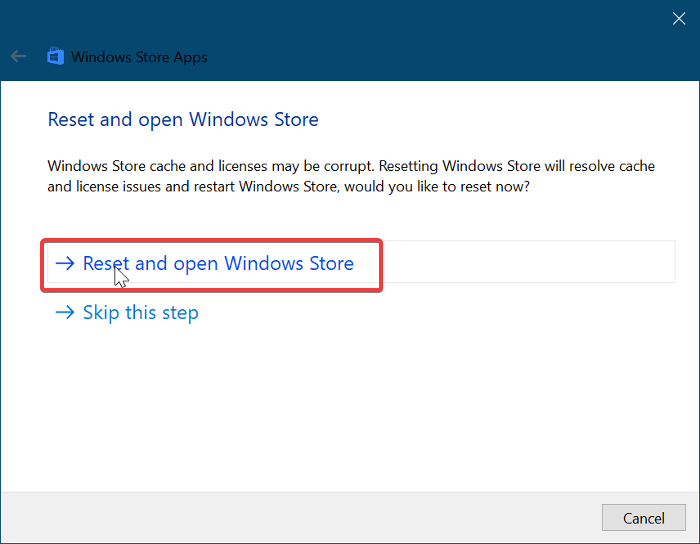Select the "Skip this step" link

(140, 313)
